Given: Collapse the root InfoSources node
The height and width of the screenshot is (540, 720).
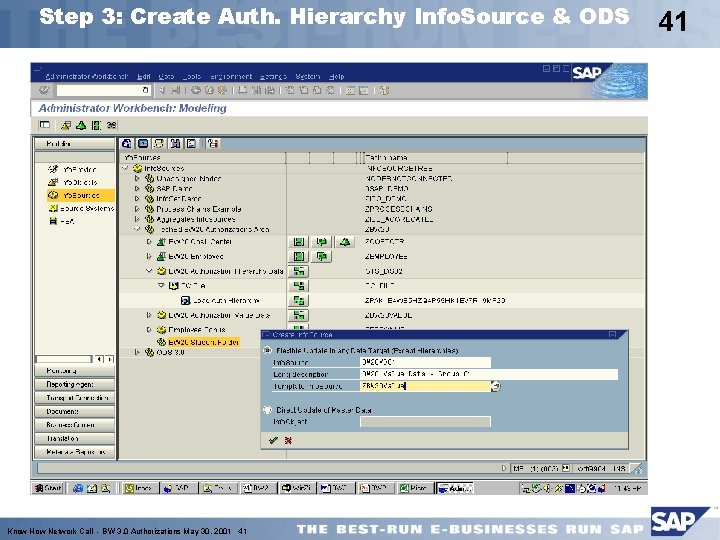Looking at the screenshot, I should [125, 169].
